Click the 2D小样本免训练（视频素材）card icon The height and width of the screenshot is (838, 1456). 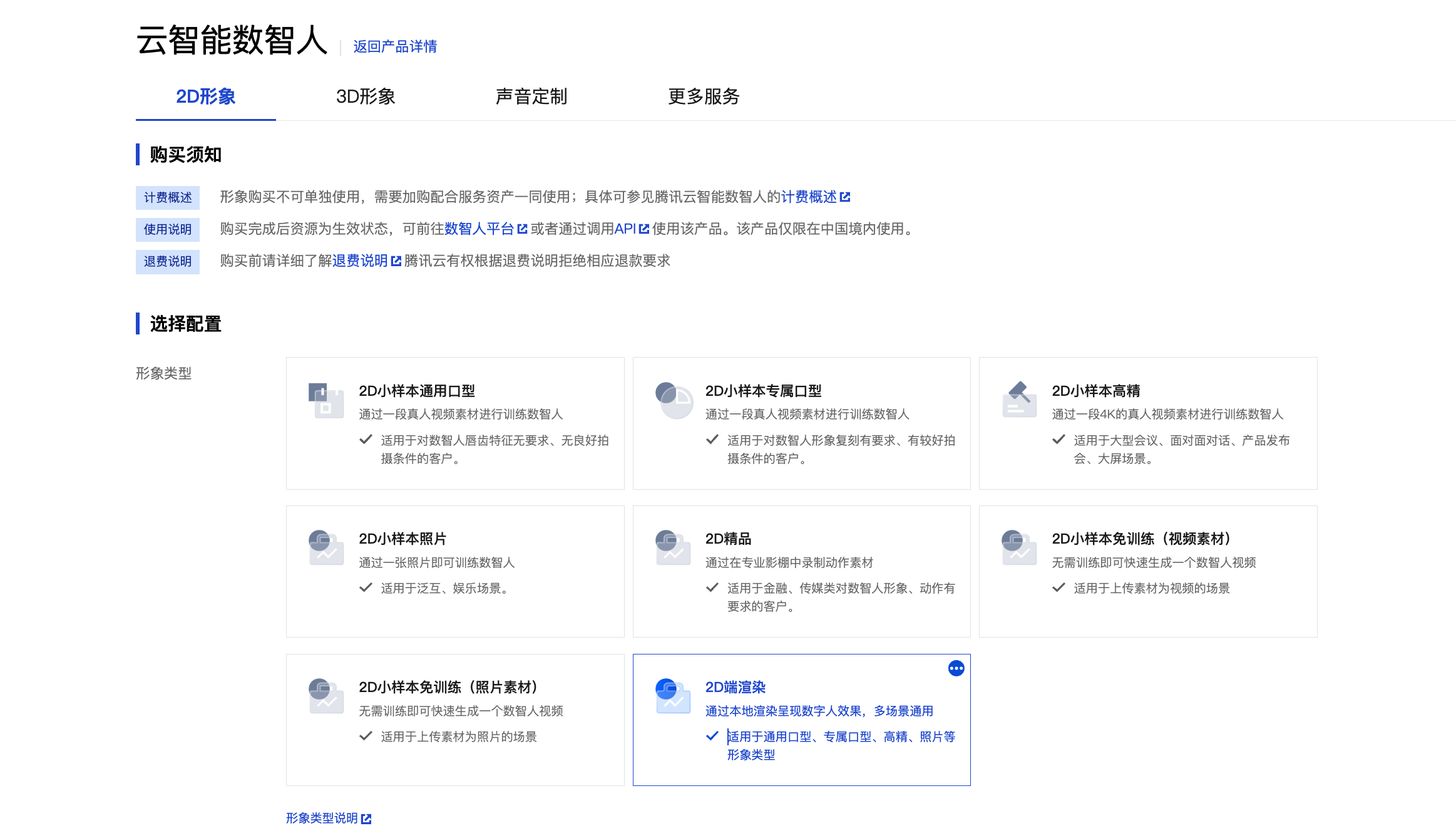pyautogui.click(x=1019, y=548)
